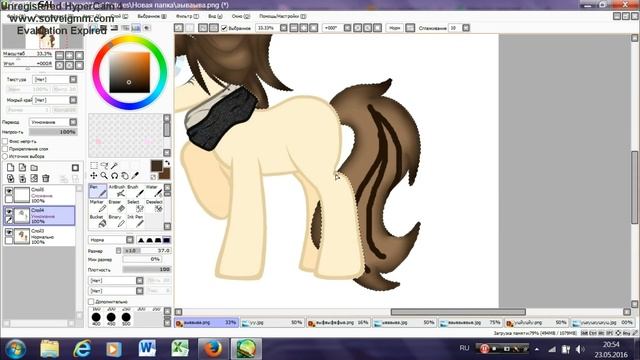Click the foreground color swatch
The height and width of the screenshot is (360, 640).
[156, 166]
